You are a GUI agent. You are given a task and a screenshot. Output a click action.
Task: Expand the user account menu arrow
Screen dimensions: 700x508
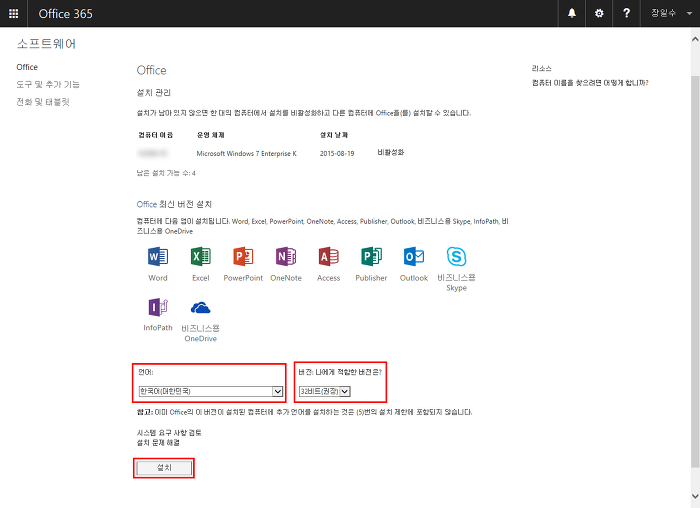689,13
